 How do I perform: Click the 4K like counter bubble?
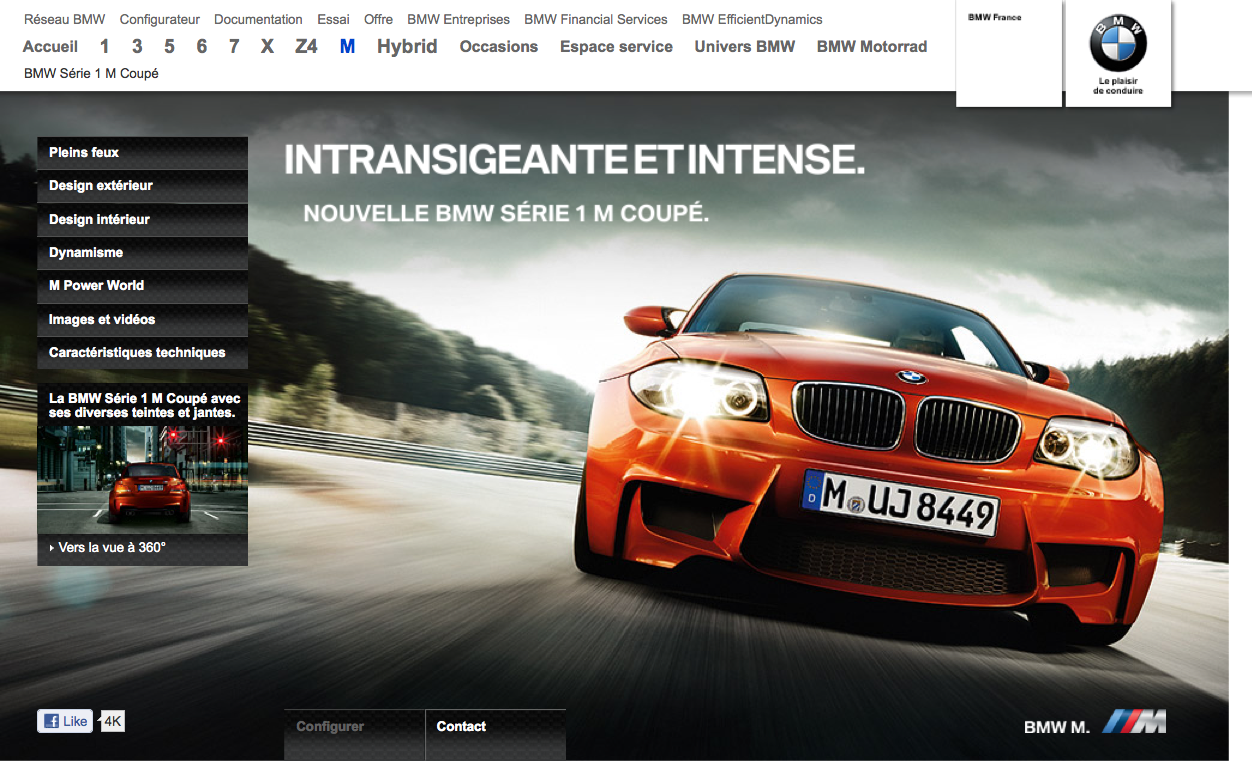pyautogui.click(x=113, y=721)
